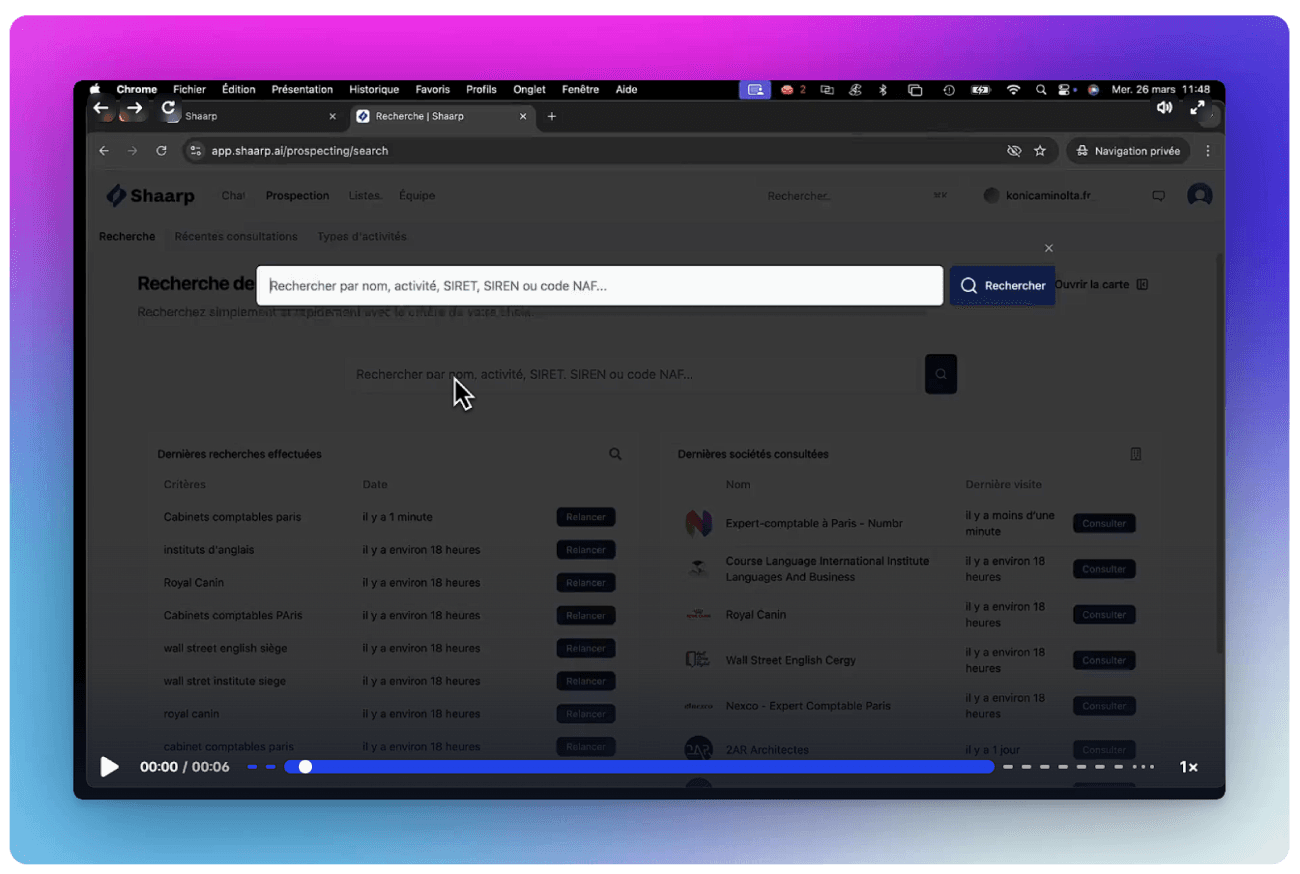Click the Bluetooth icon in menu bar
Image resolution: width=1300 pixels, height=874 pixels.
[x=883, y=89]
